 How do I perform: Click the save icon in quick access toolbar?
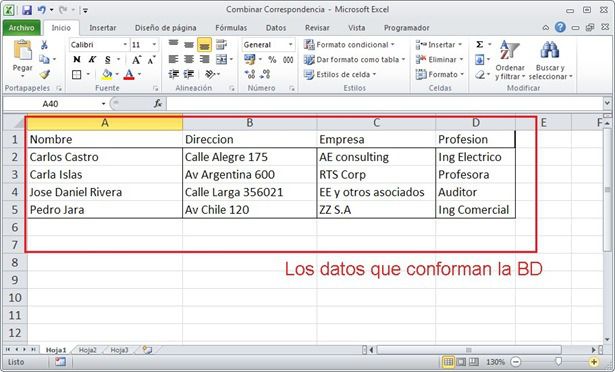click(x=27, y=10)
